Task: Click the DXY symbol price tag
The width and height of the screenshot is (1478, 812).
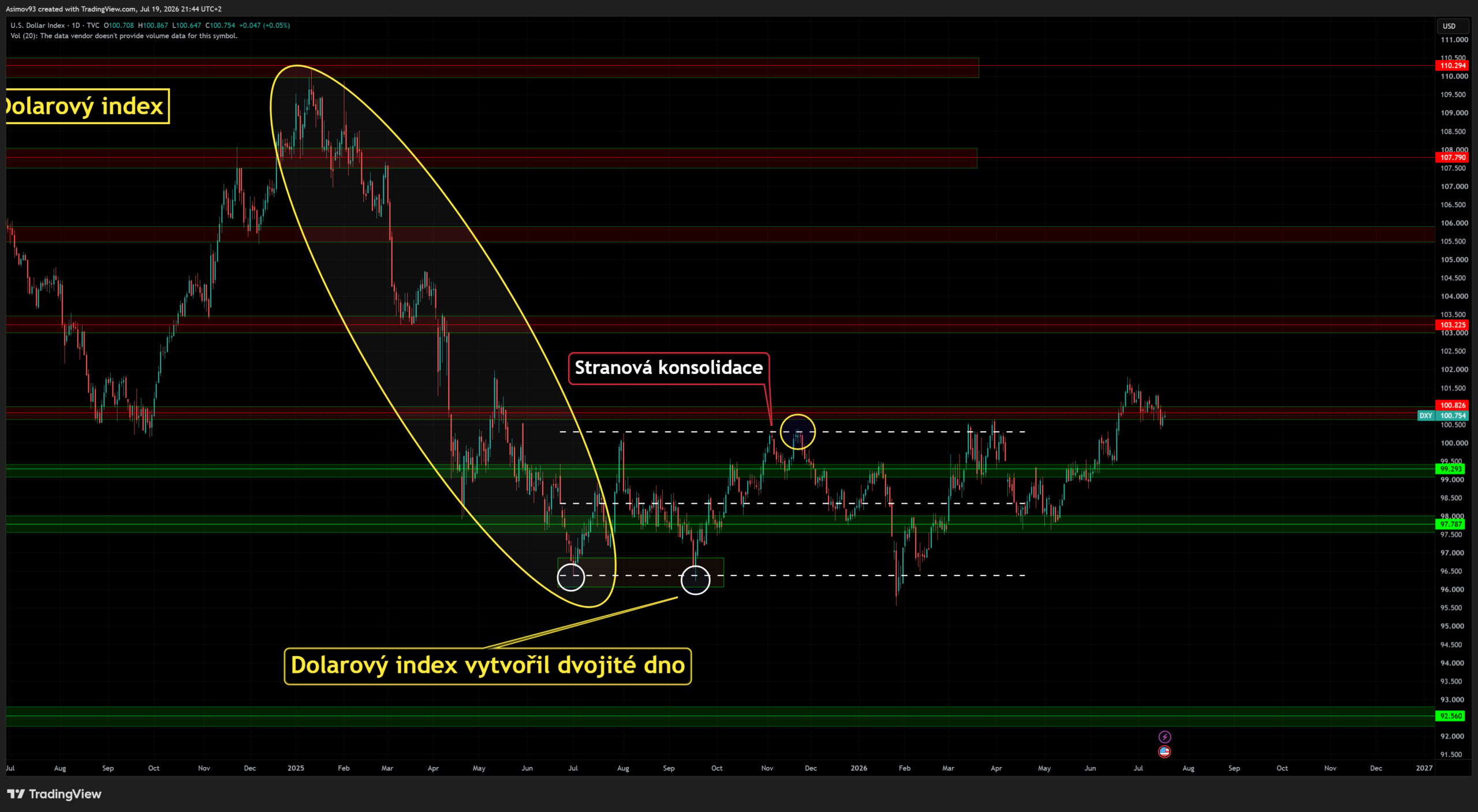Action: 1426,416
